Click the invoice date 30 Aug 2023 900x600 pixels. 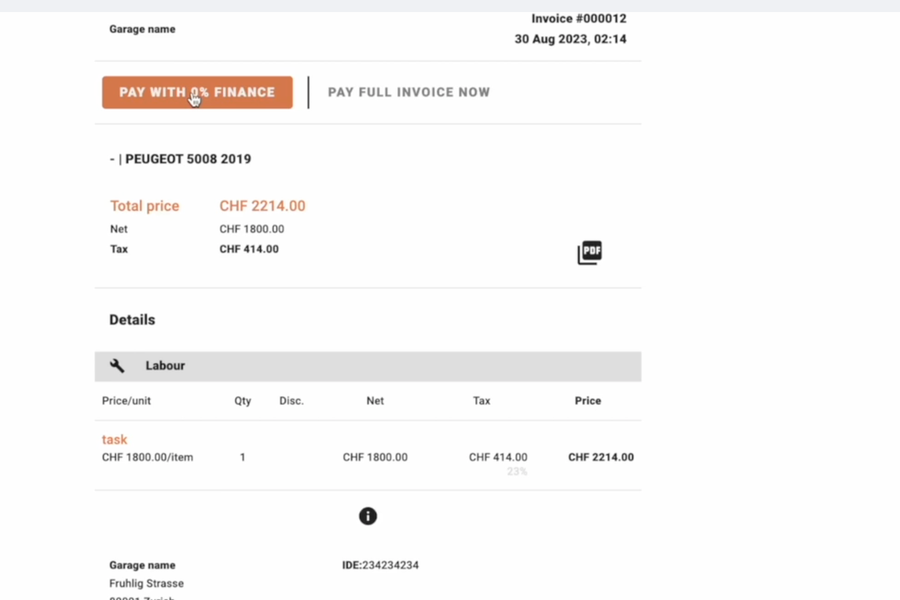[570, 39]
